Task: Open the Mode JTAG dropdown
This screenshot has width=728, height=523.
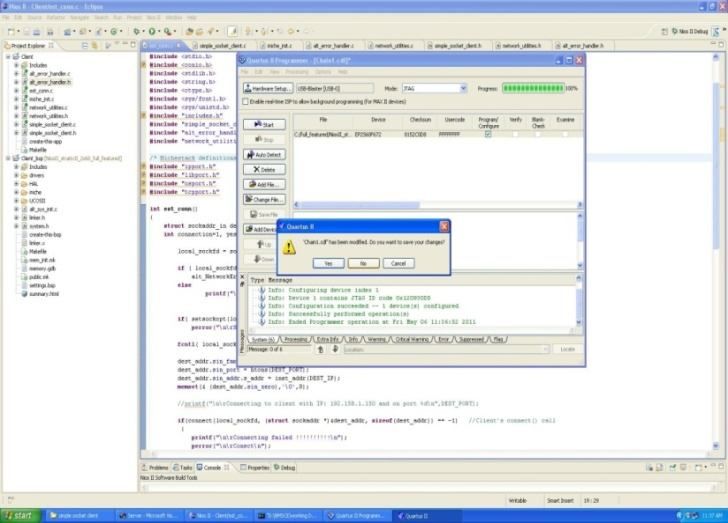Action: tap(435, 88)
